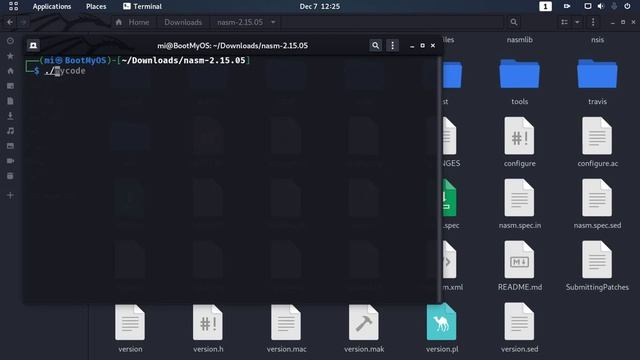Open Recent in file manager sidebar

coord(10,41)
